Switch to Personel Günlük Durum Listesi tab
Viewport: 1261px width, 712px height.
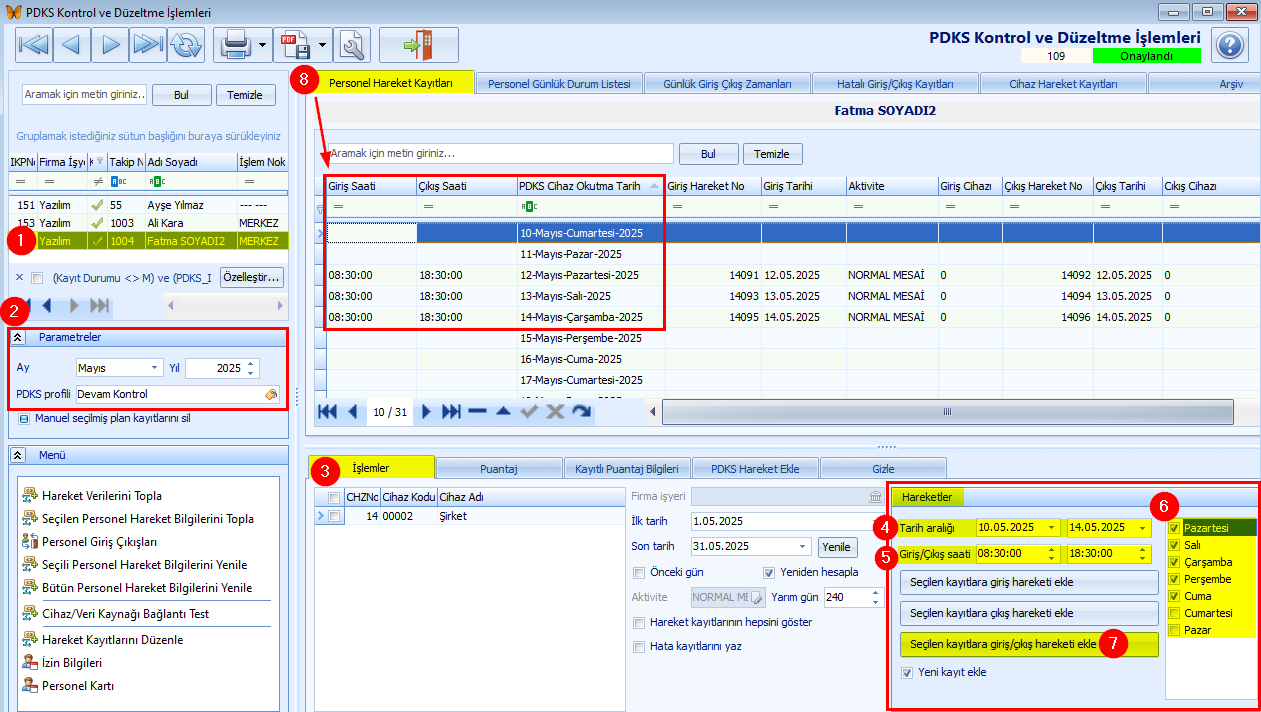(x=559, y=84)
